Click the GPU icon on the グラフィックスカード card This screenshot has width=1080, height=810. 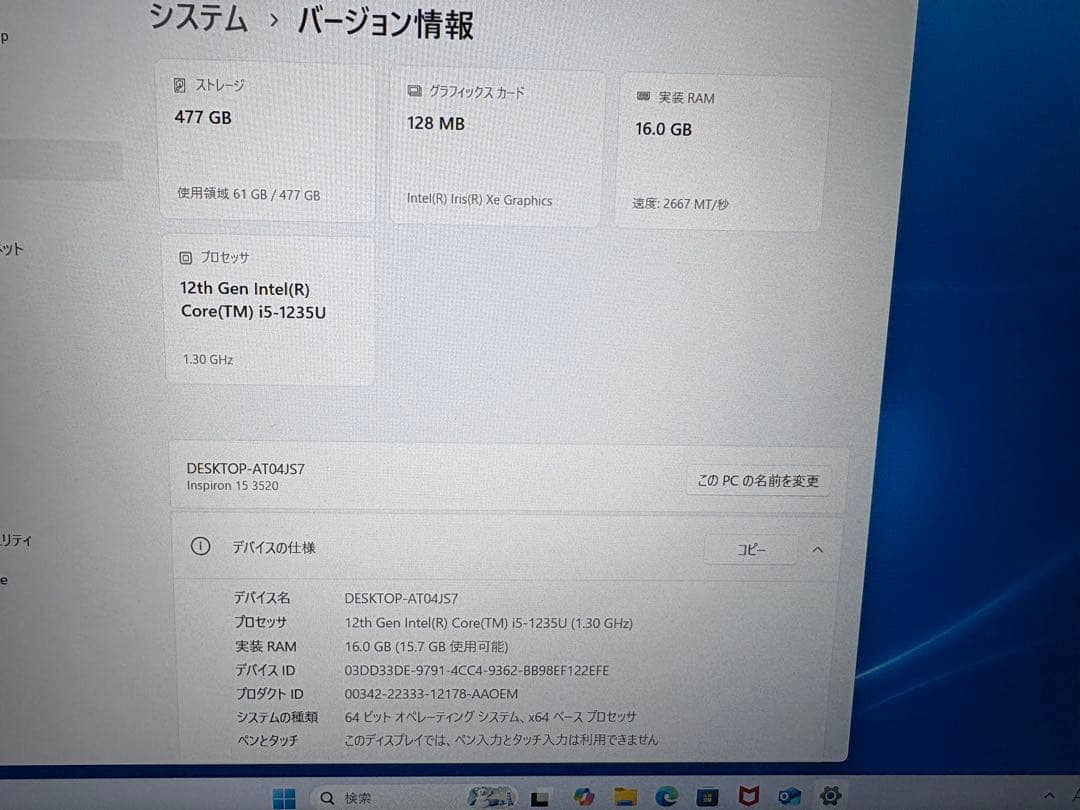(413, 91)
